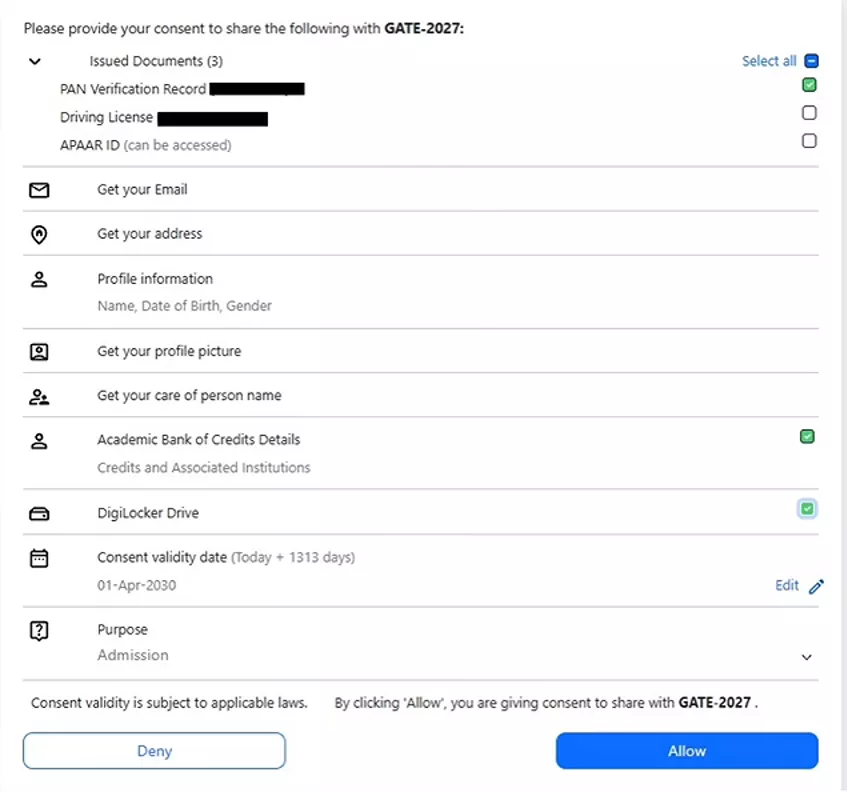Image resolution: width=847 pixels, height=792 pixels.
Task: Check the APAAR ID checkbox
Action: (x=809, y=141)
